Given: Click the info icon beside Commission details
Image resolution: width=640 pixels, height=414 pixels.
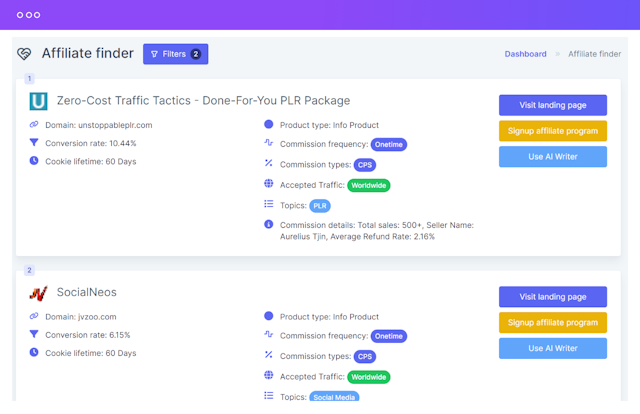Looking at the screenshot, I should 268,225.
